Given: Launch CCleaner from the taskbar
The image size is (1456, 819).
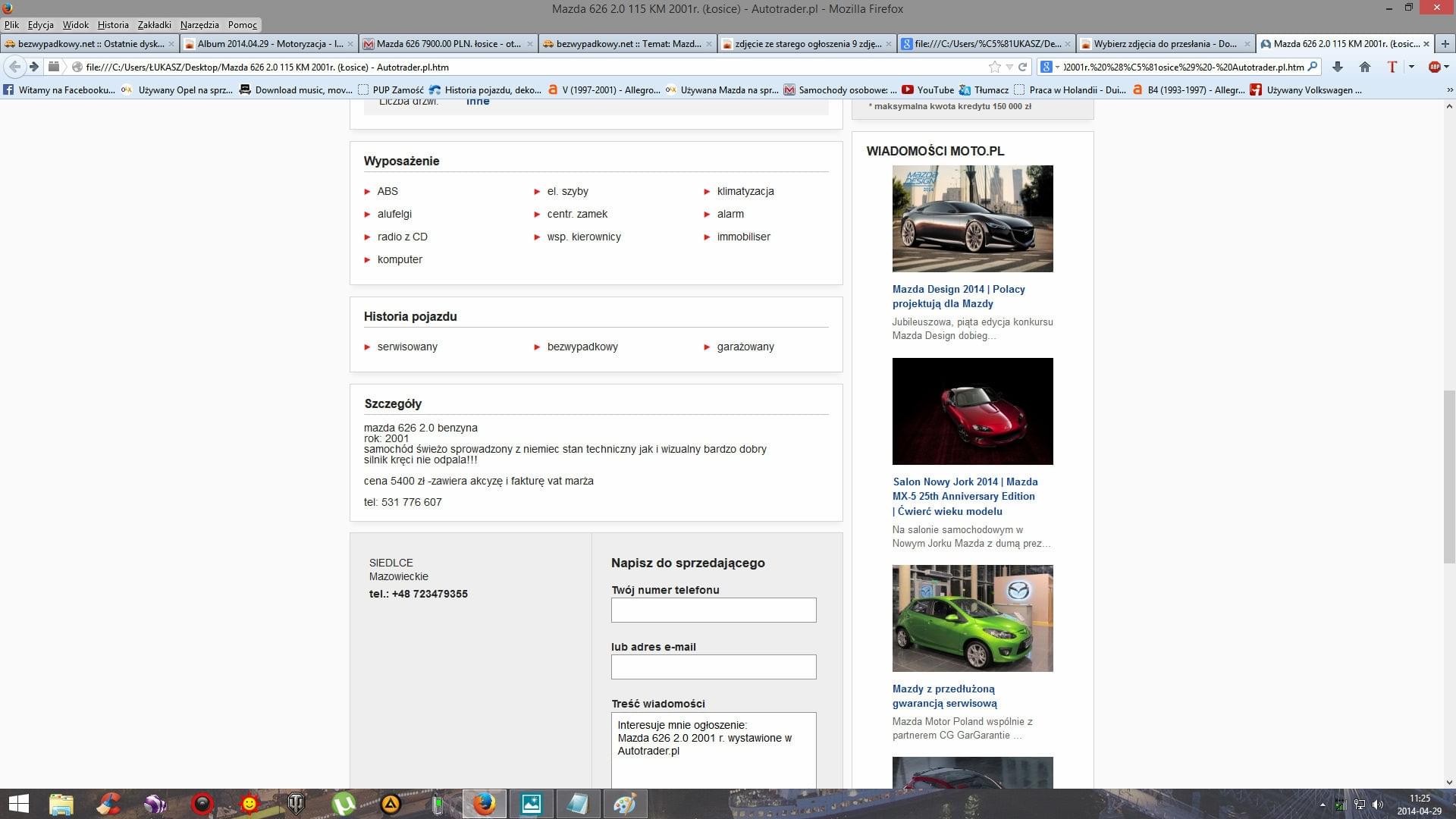Looking at the screenshot, I should 108,804.
